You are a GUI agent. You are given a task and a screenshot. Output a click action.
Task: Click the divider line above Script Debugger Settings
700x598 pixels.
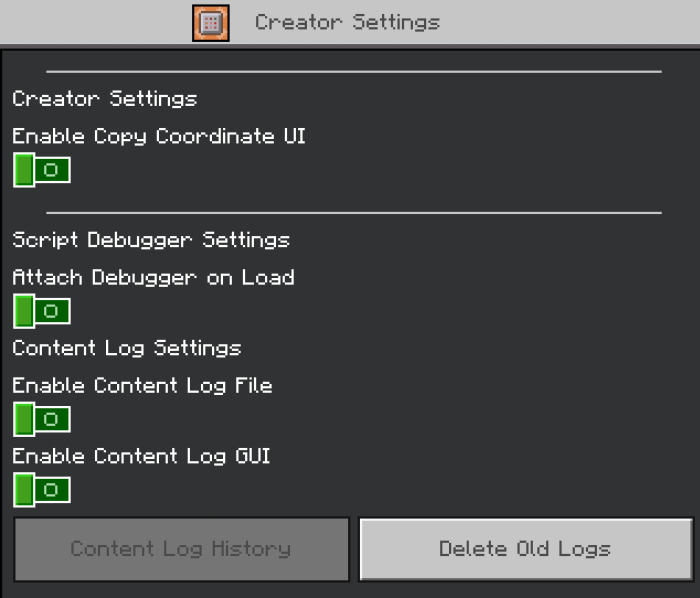click(x=353, y=213)
